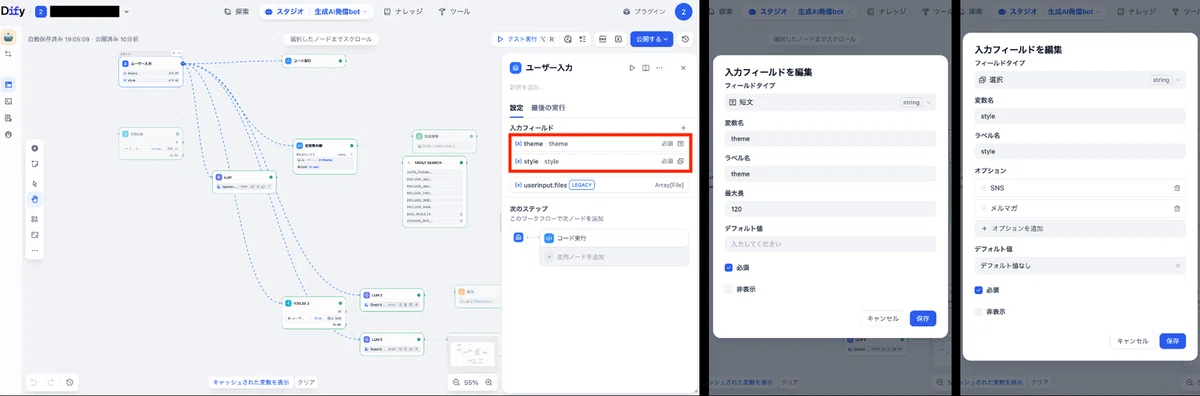Go to the スタジオ tab

click(284, 12)
